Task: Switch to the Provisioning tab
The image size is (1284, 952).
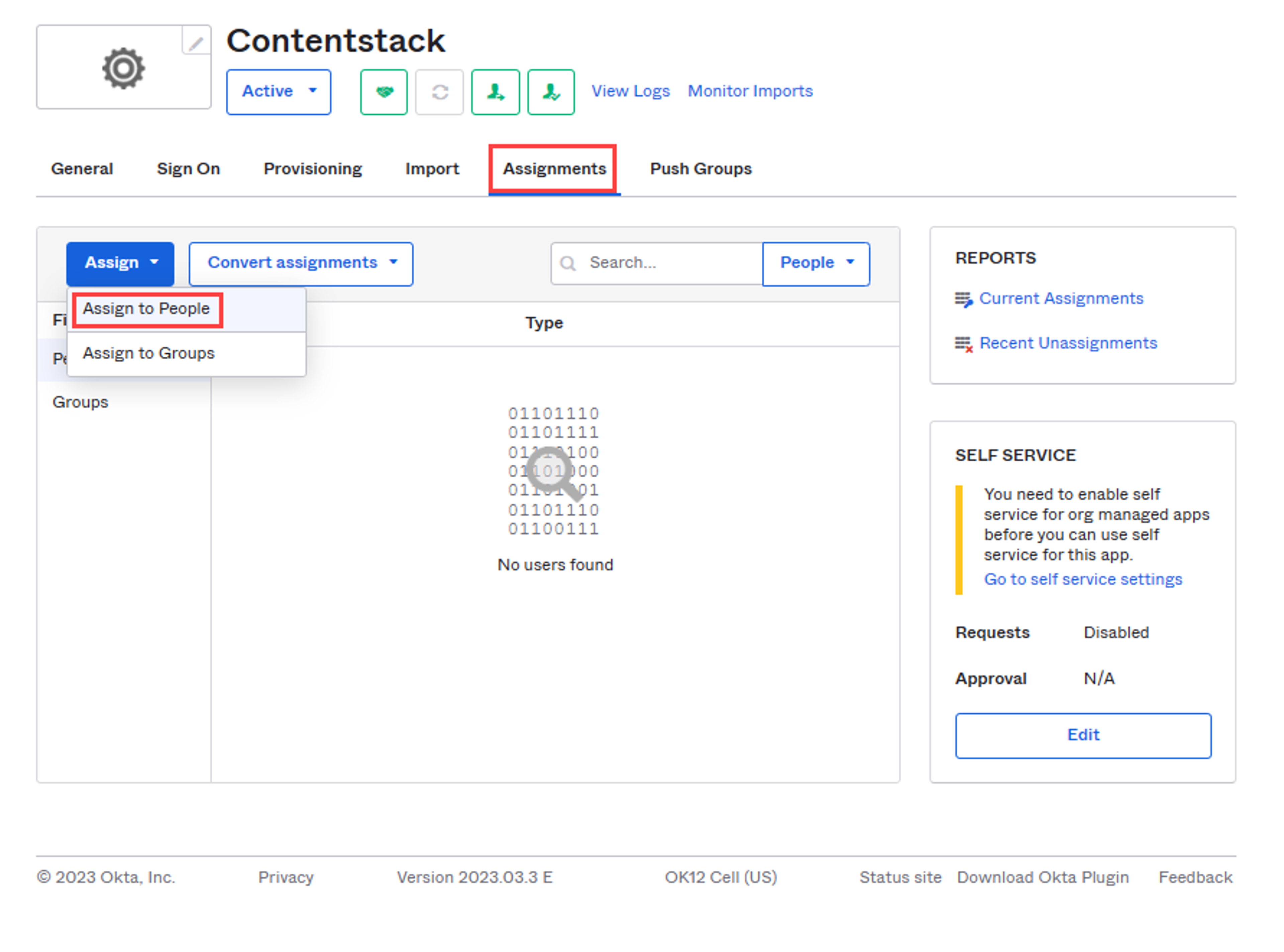Action: [x=313, y=169]
